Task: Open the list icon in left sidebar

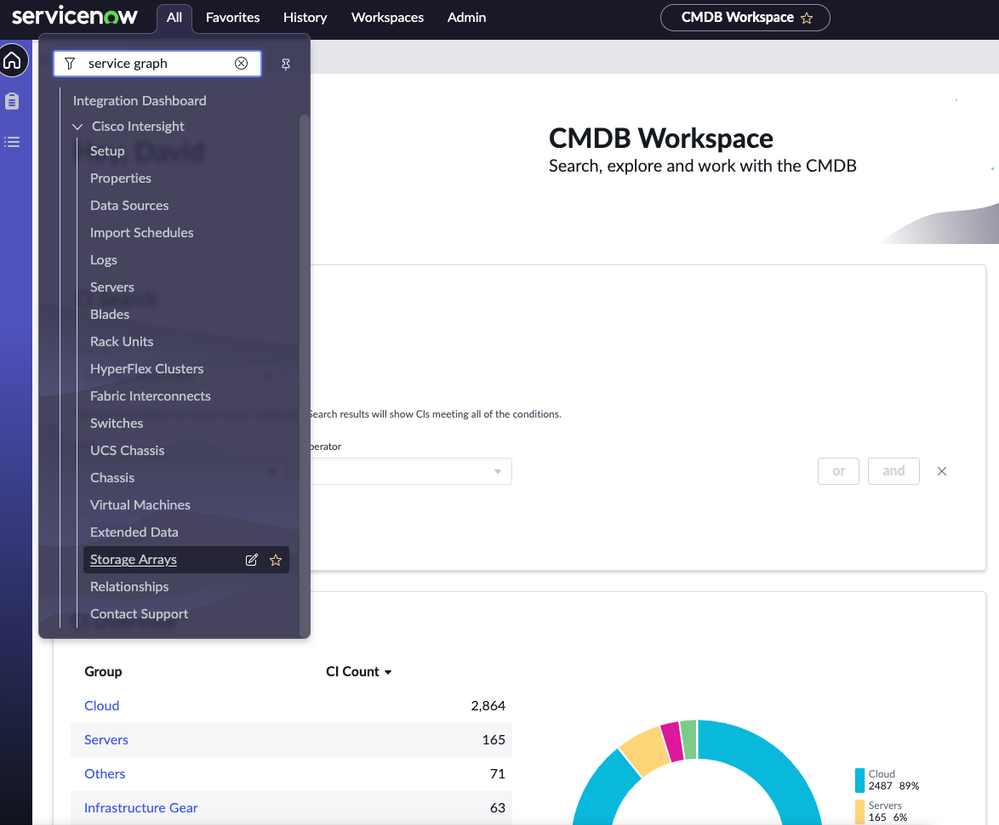Action: click(x=12, y=141)
